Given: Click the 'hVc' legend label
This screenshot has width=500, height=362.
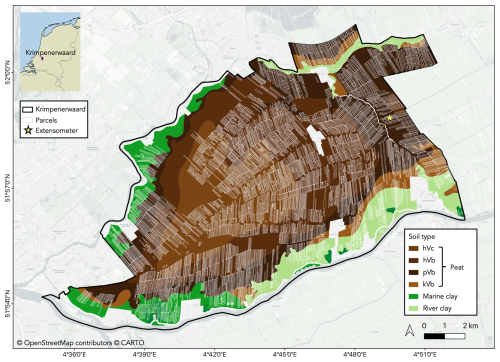Looking at the screenshot, I should tap(428, 248).
